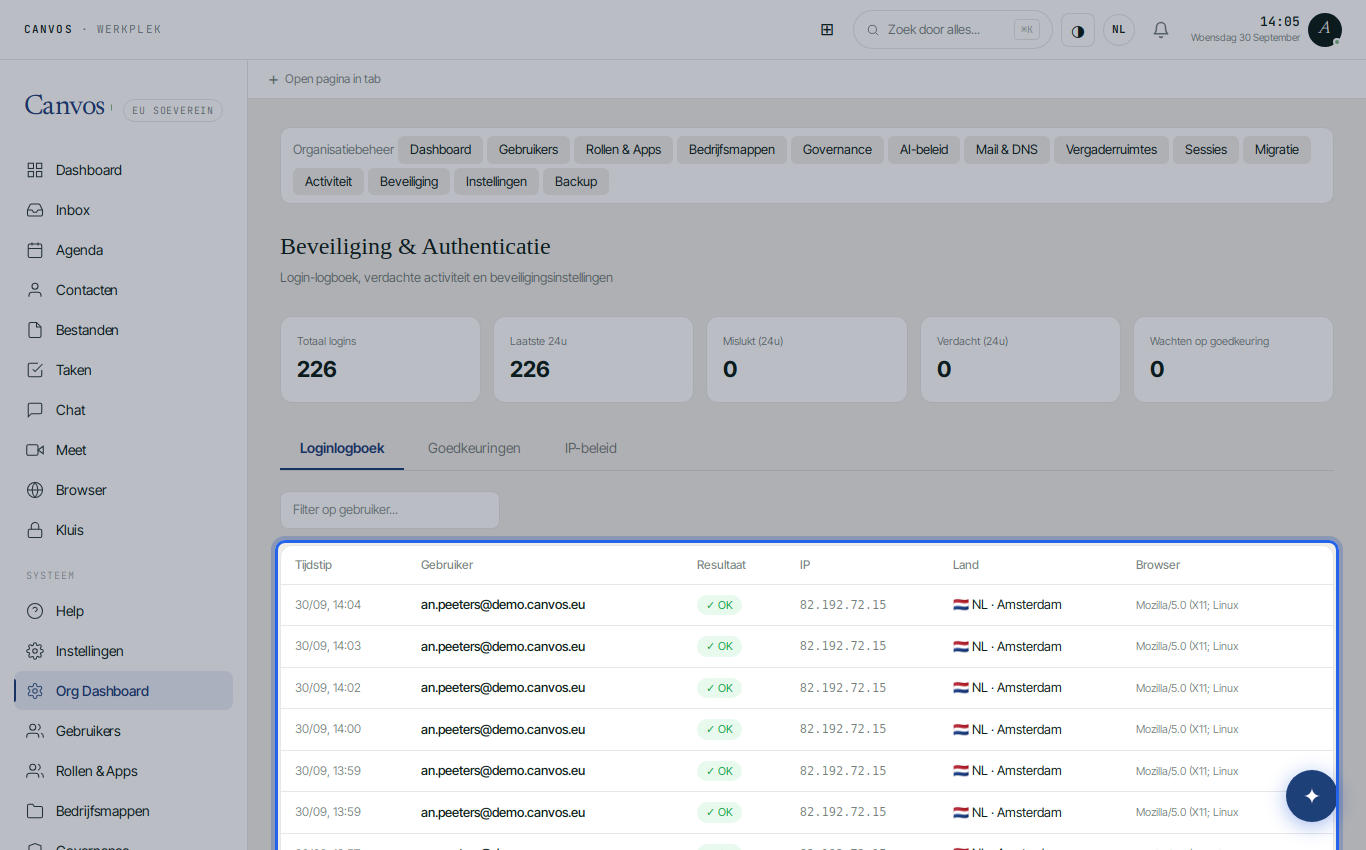Click the 'Wachten op goedkeuring' stat card
Viewport: 1366px width, 850px height.
(1233, 360)
